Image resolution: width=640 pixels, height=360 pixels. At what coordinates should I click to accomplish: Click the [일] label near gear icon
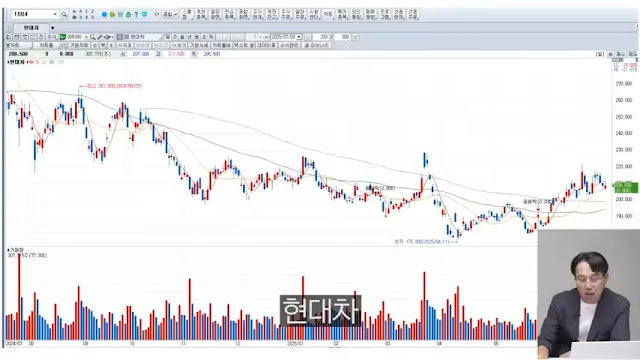point(600,54)
